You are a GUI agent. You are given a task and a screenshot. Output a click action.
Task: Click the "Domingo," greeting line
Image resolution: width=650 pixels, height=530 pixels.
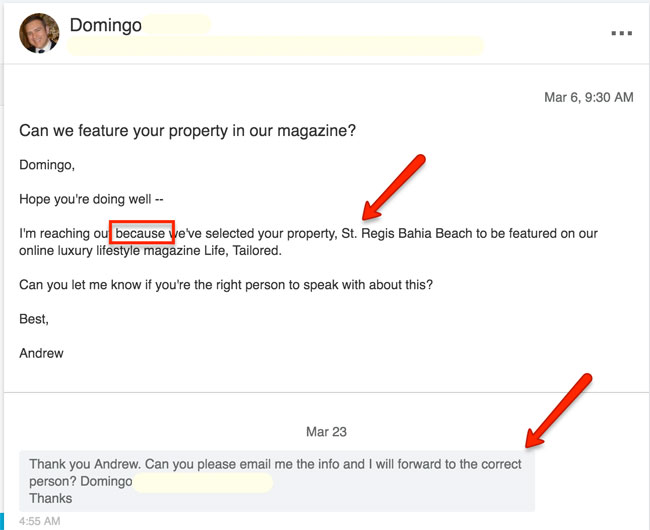click(47, 165)
